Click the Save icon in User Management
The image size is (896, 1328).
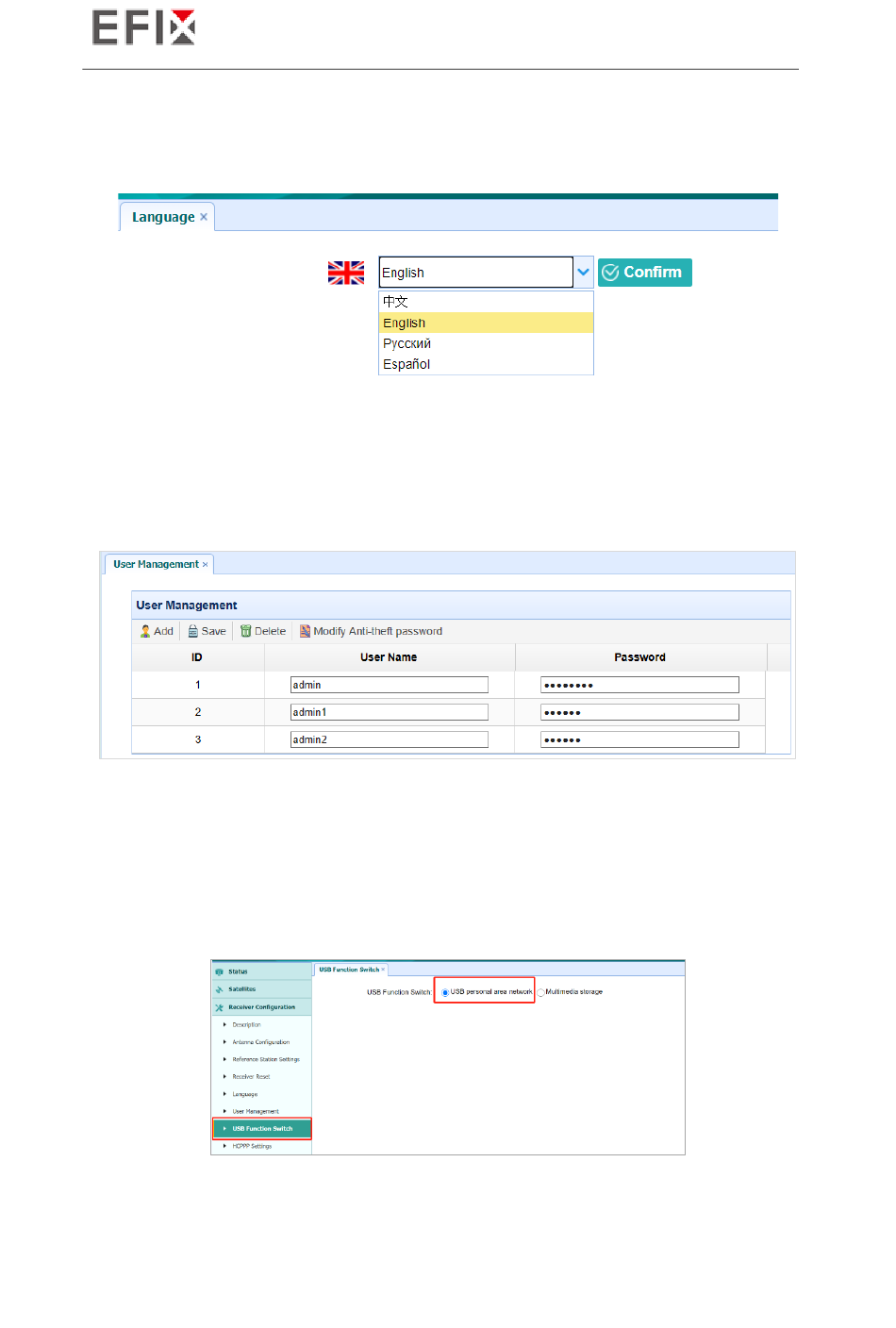193,631
